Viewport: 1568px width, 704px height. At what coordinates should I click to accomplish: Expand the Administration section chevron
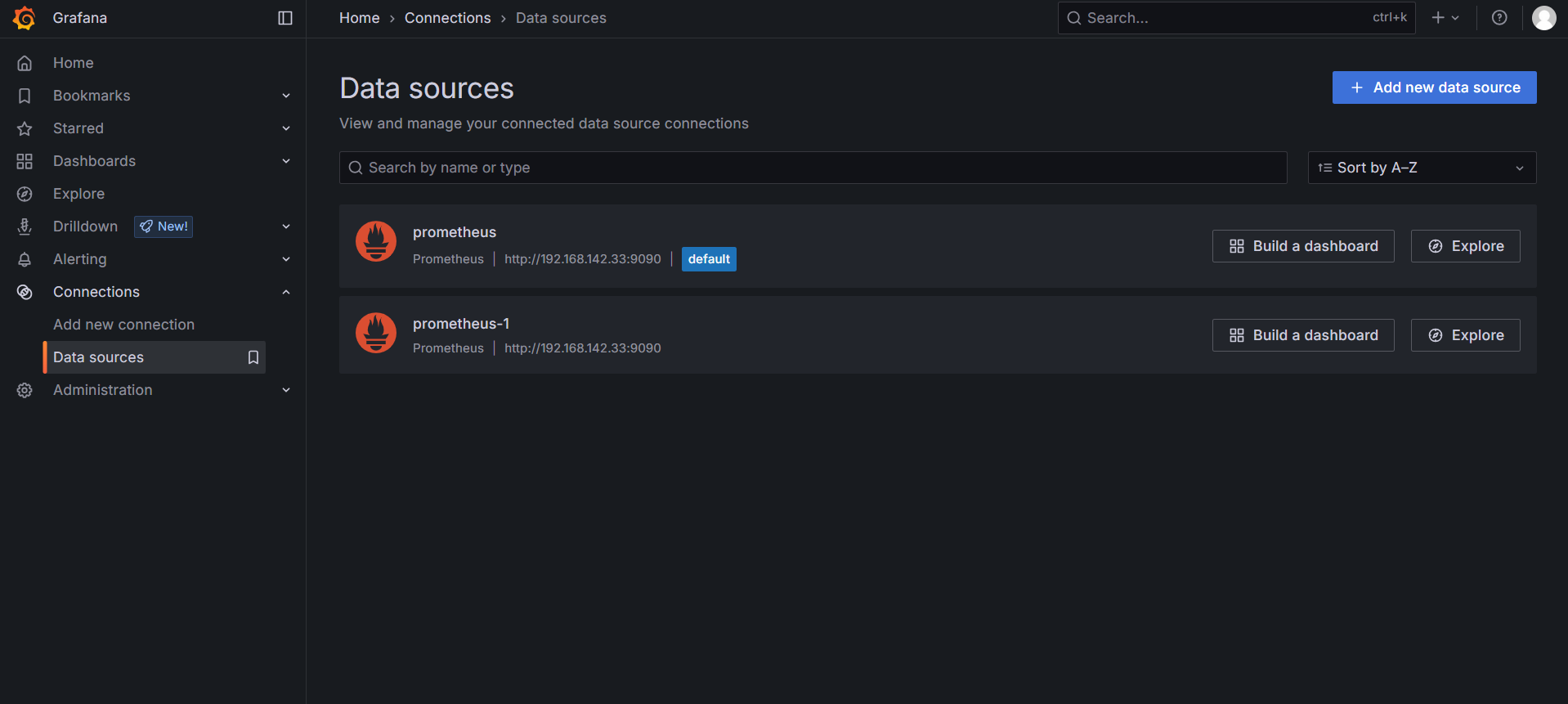tap(286, 390)
